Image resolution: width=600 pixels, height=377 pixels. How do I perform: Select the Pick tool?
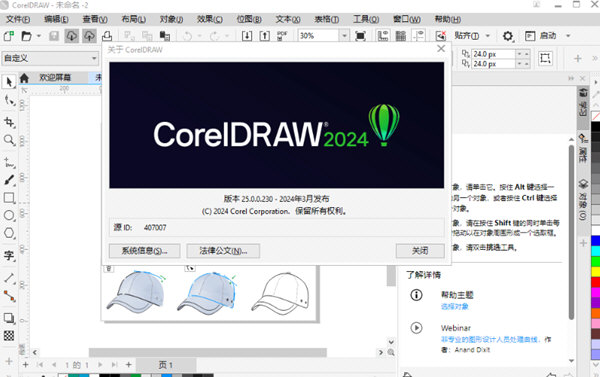[9, 82]
